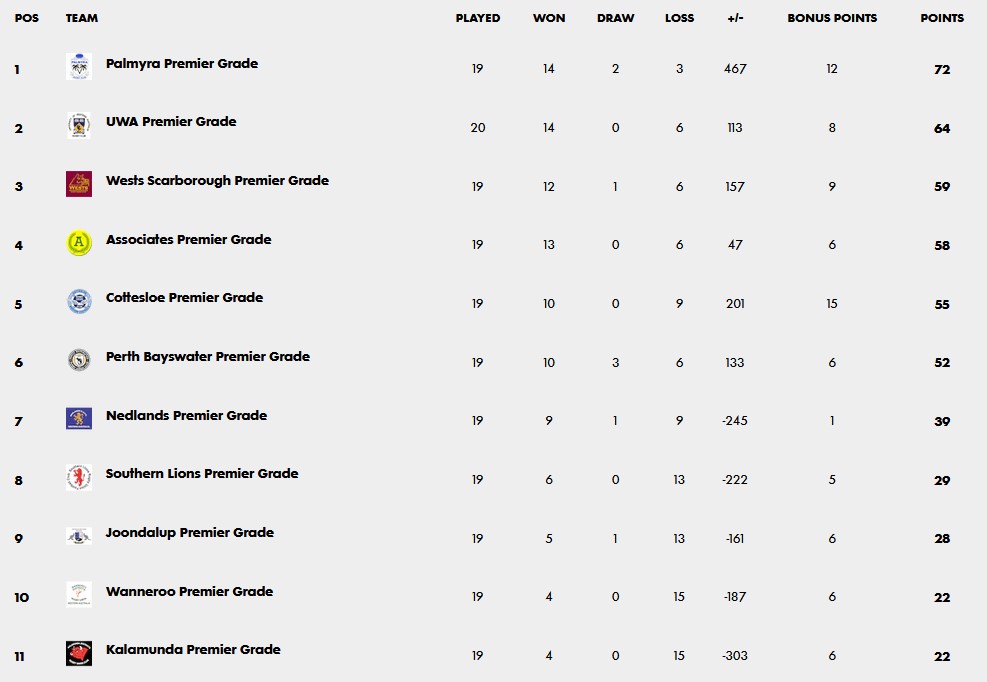Open the Nedlands blue club logo

(79, 418)
